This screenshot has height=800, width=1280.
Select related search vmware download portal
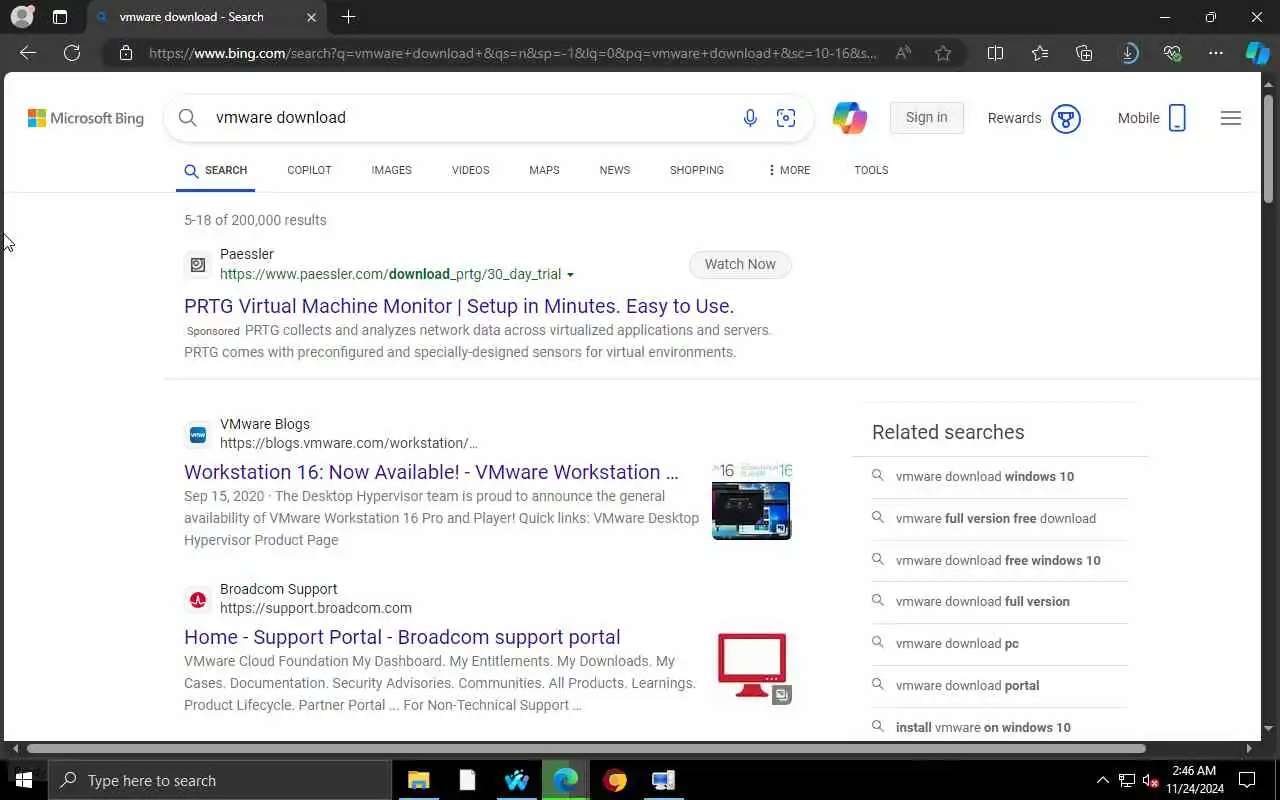click(x=967, y=686)
